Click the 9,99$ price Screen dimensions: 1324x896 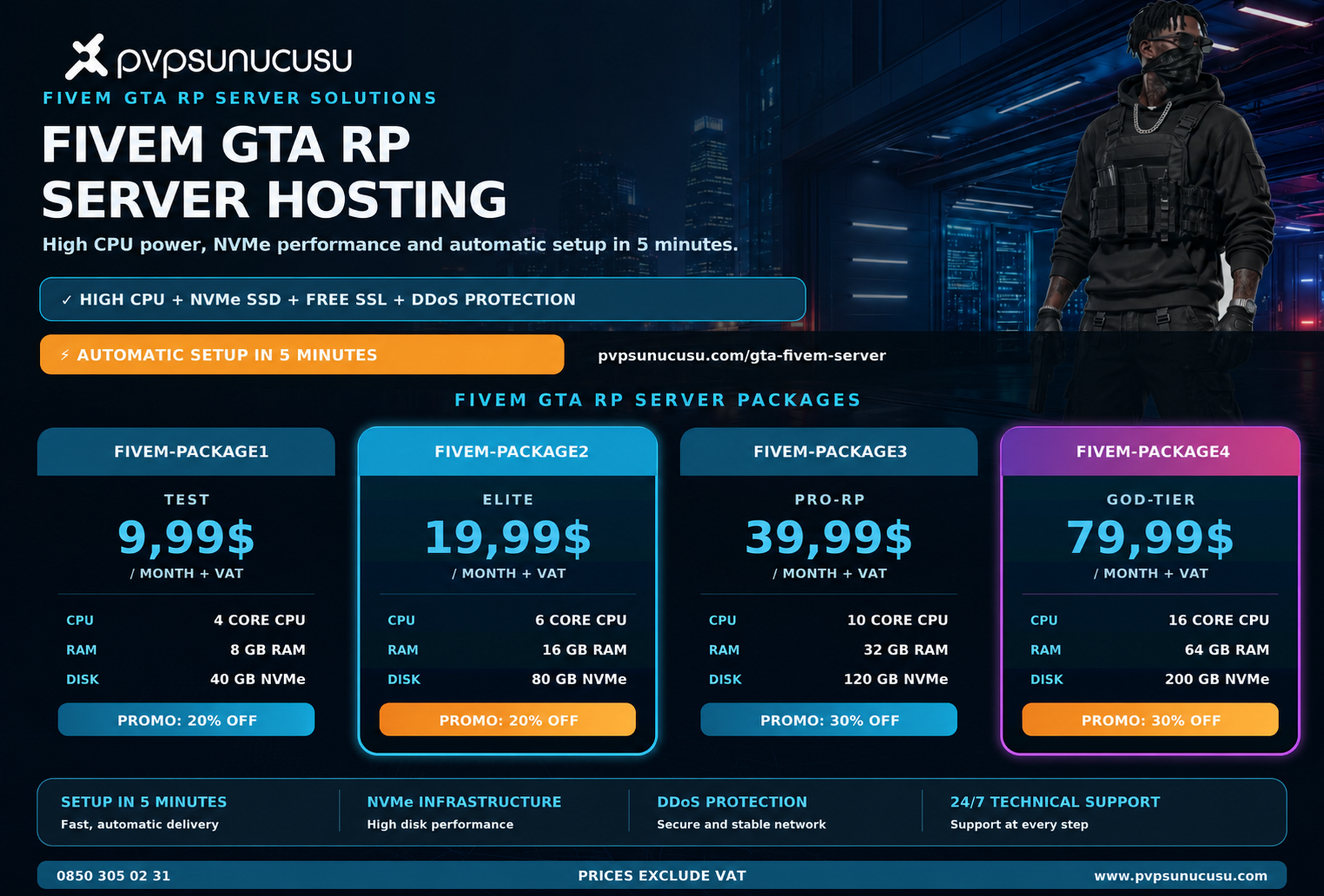tap(186, 538)
